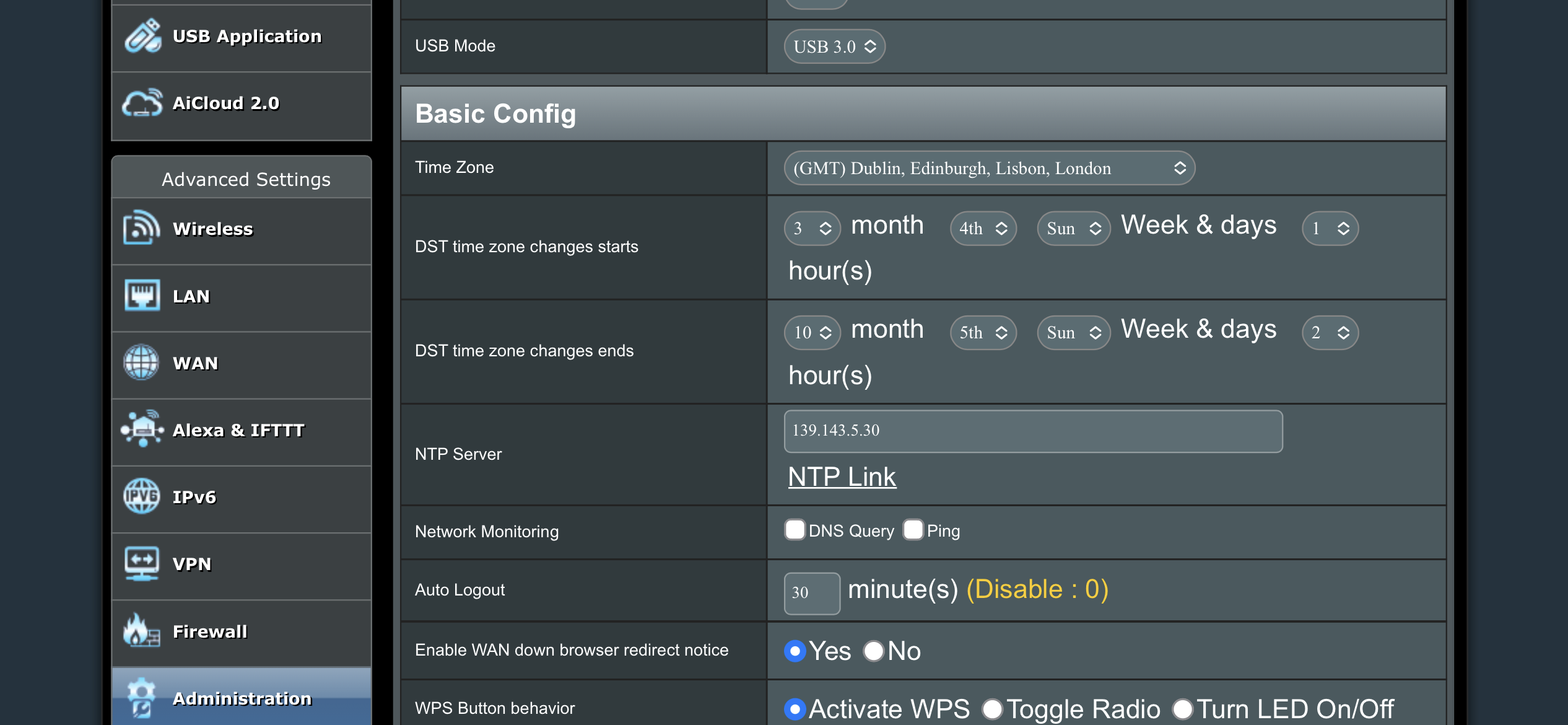Click the Alexa & IFTTT icon
Image resolution: width=1568 pixels, height=725 pixels.
[x=142, y=429]
